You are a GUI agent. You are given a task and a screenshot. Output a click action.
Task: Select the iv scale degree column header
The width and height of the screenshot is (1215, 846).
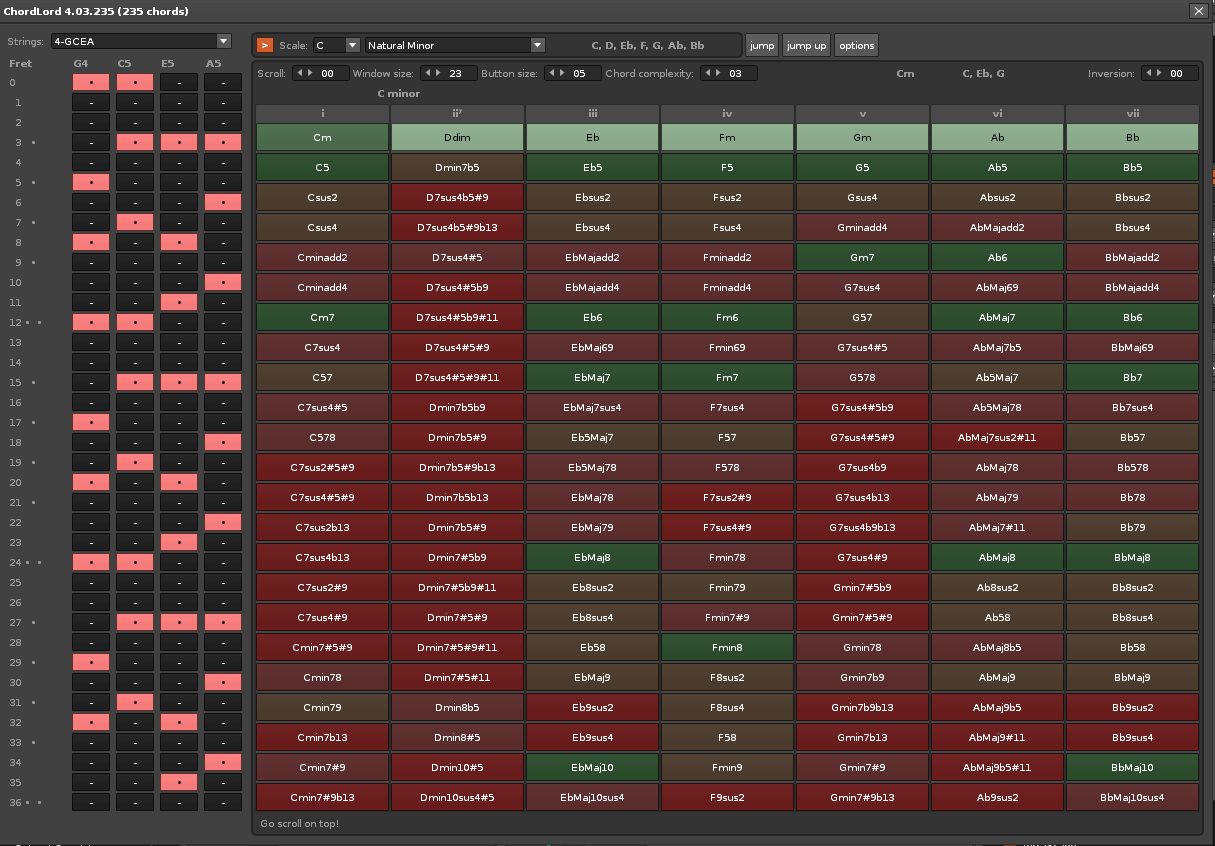727,114
